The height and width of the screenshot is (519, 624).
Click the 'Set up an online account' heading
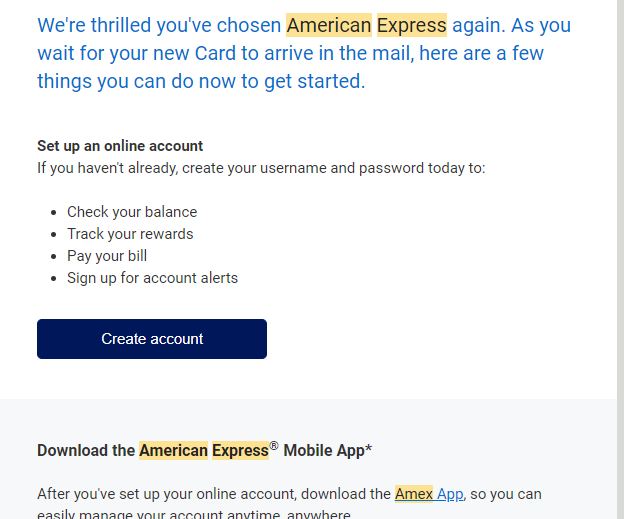[120, 146]
